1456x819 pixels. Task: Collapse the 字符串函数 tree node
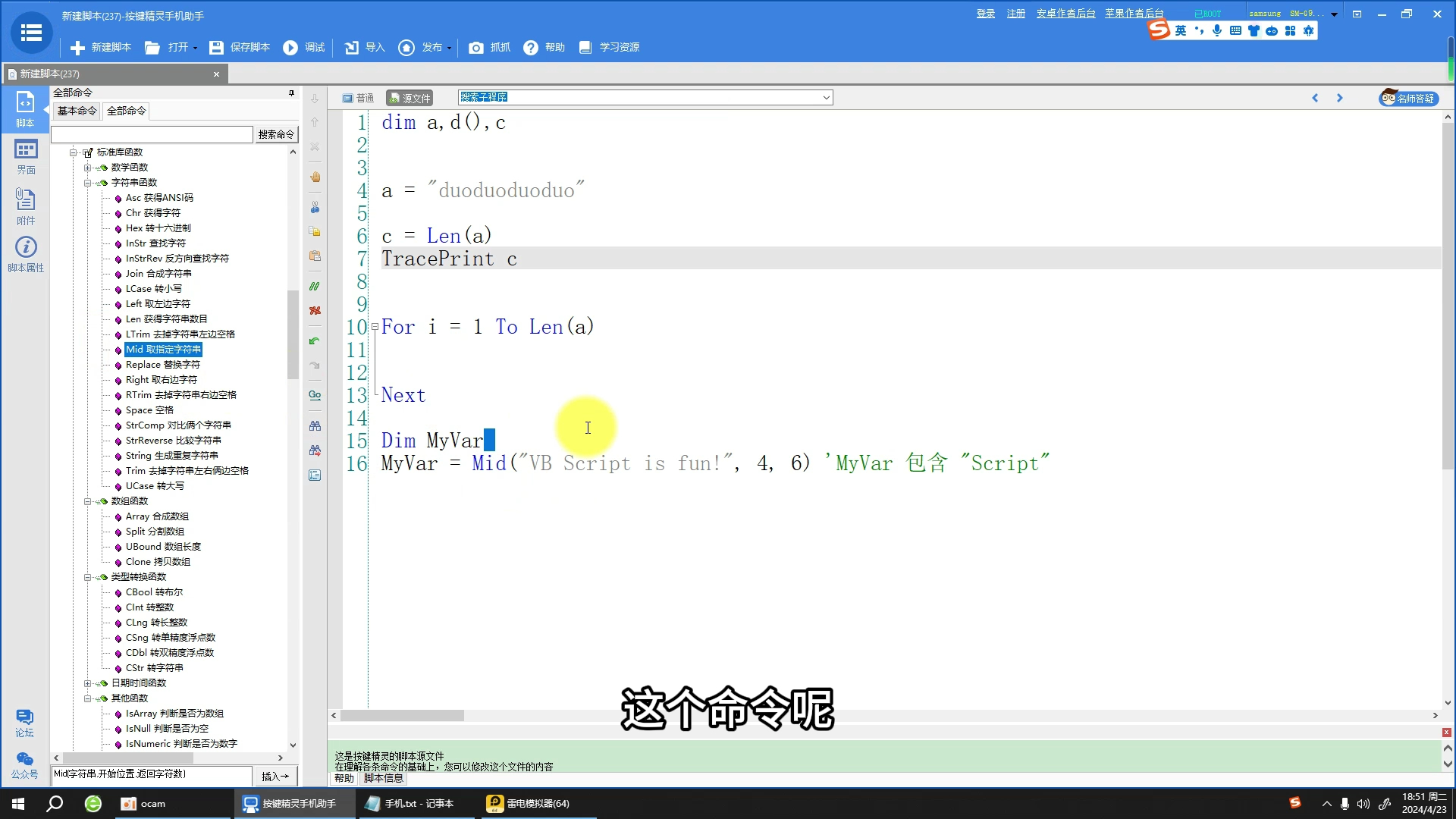[x=88, y=183]
